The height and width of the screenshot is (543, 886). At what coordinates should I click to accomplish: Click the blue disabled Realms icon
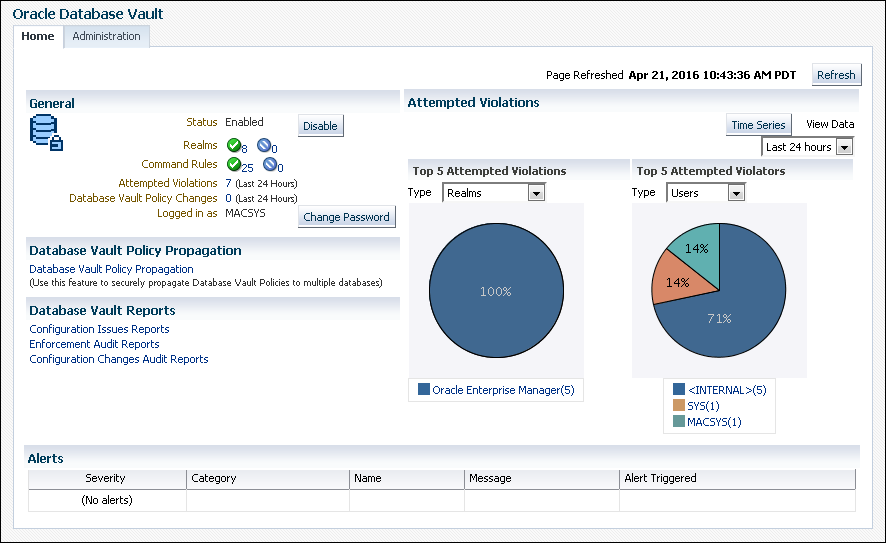[263, 145]
